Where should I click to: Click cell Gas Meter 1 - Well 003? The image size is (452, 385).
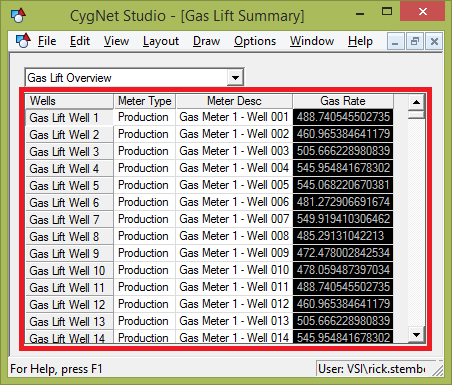[234, 151]
